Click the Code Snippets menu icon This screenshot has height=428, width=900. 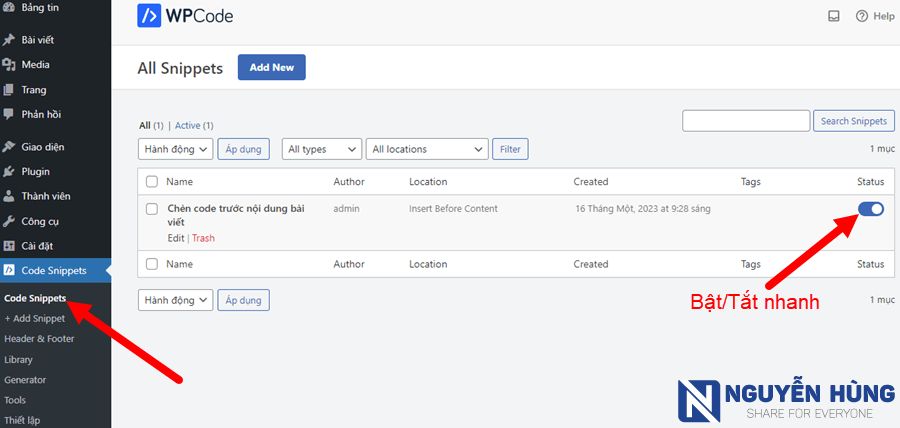(9, 271)
